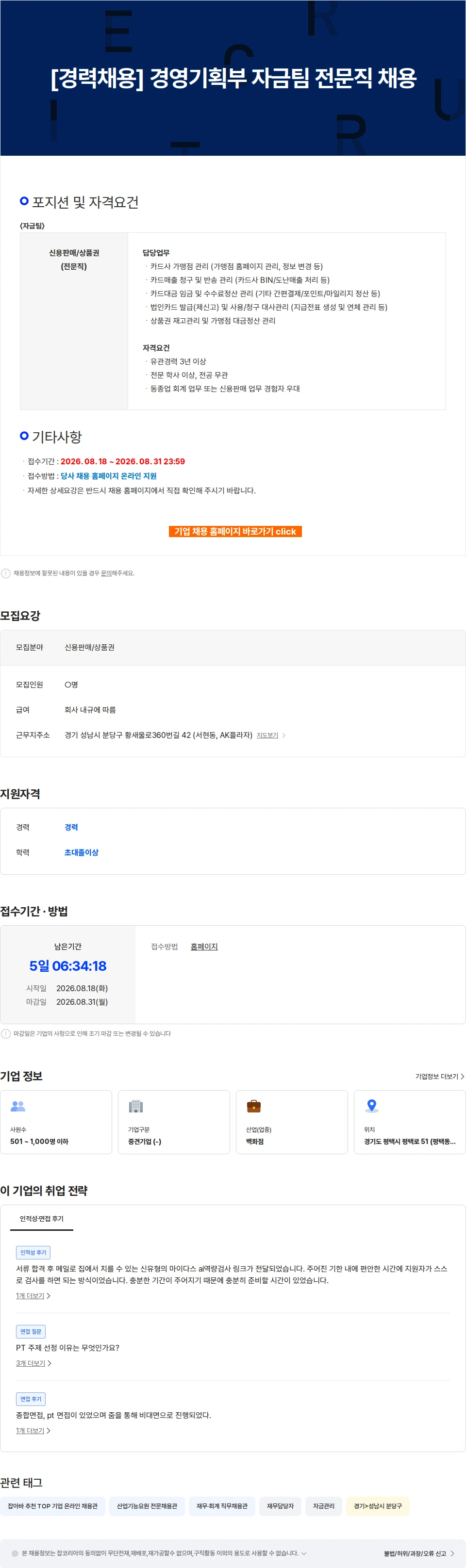
Task: Open tag 잡아바 추천 TOP 기업 온라인 채용관
Action: pyautogui.click(x=52, y=1506)
